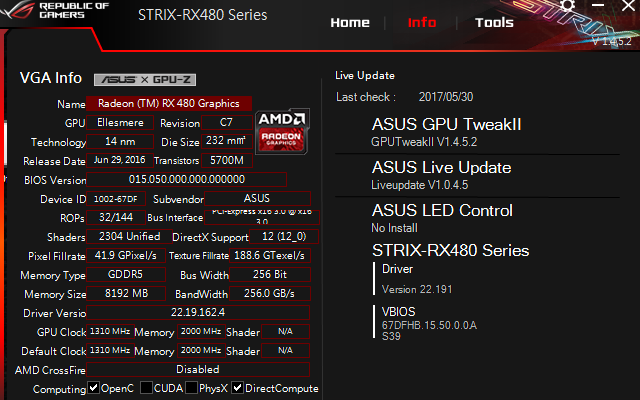
Task: Click the BIOS Version field 015.050.000.000.000000
Action: point(187,179)
